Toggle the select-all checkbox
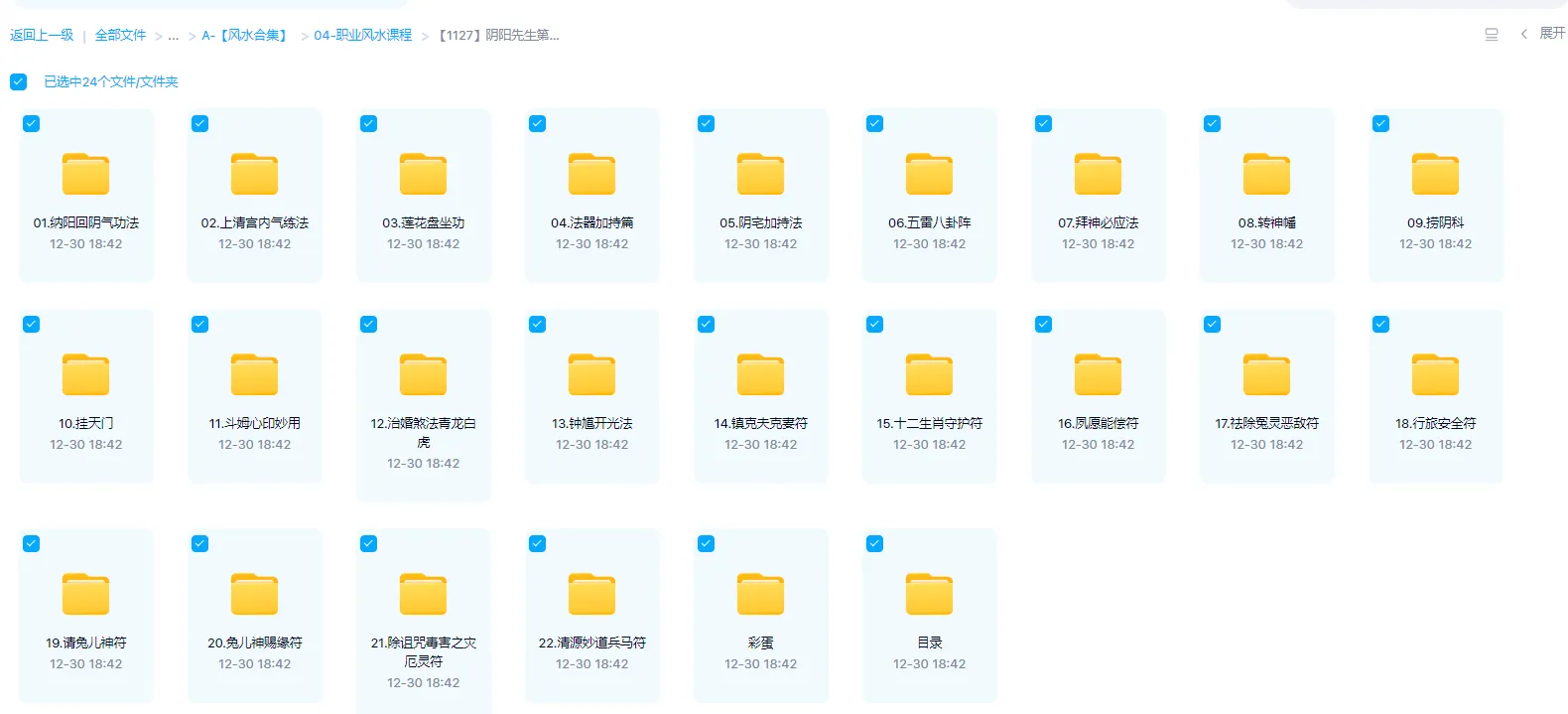The height and width of the screenshot is (714, 1568). 19,81
